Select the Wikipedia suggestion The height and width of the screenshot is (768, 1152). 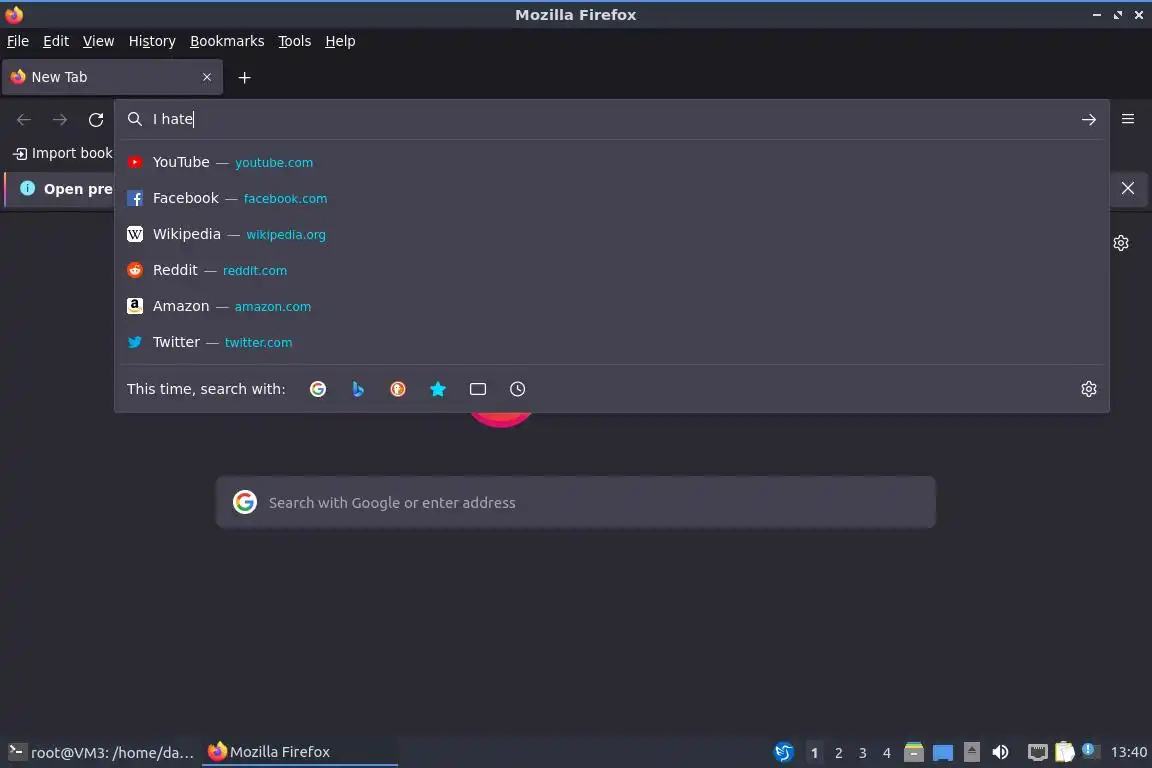pyautogui.click(x=611, y=234)
